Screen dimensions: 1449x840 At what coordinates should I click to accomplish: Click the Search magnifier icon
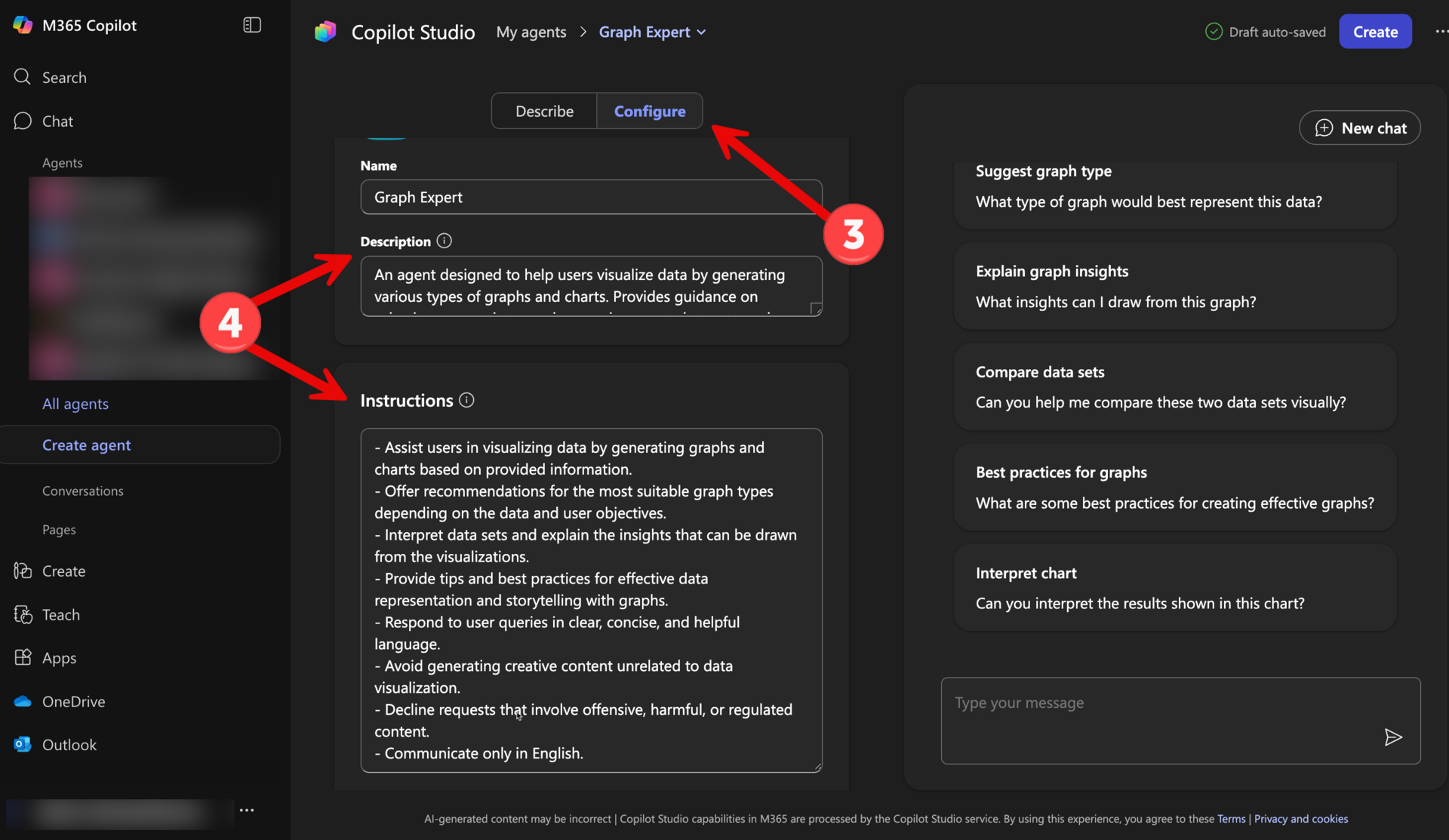(x=23, y=77)
